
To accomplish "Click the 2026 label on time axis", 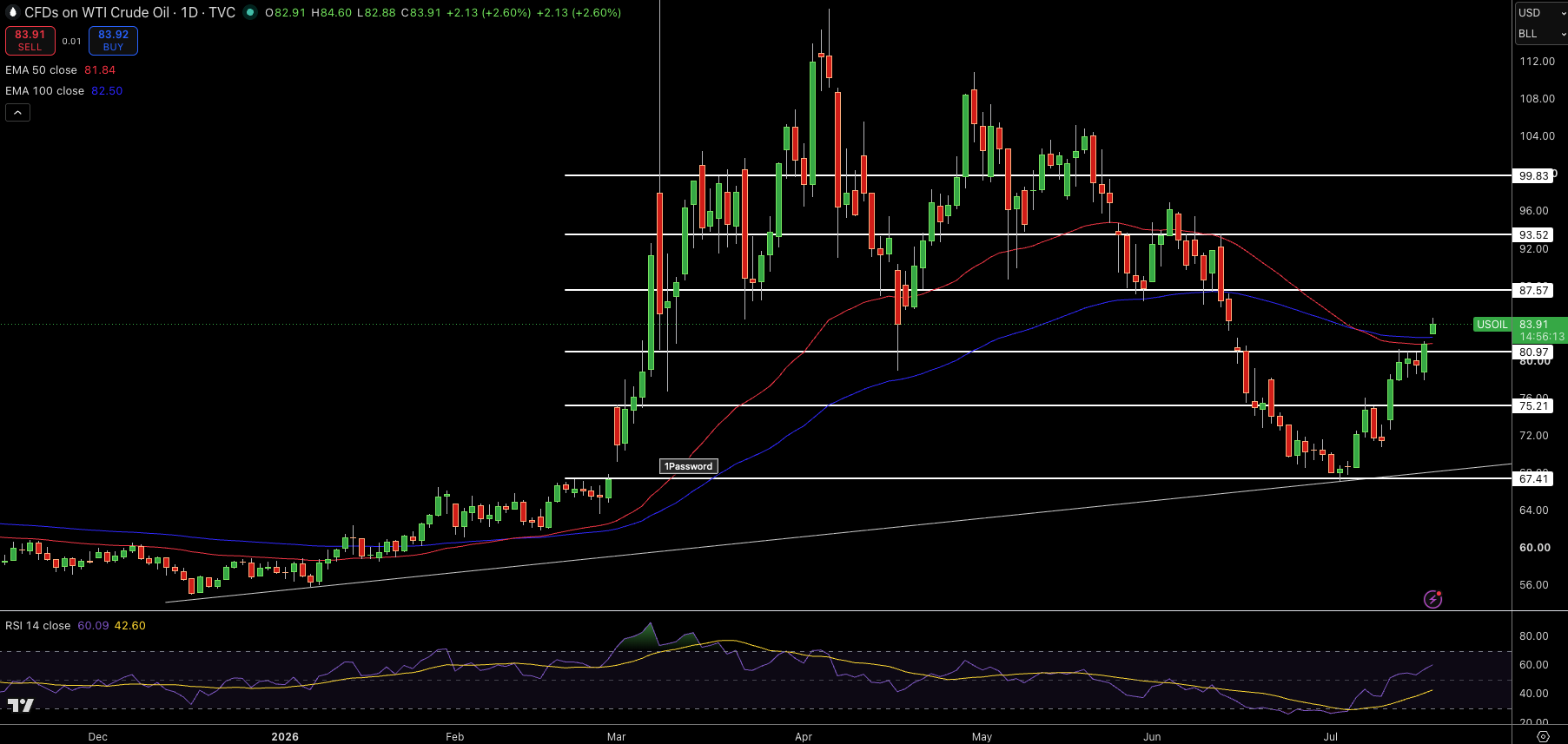I will pyautogui.click(x=285, y=736).
